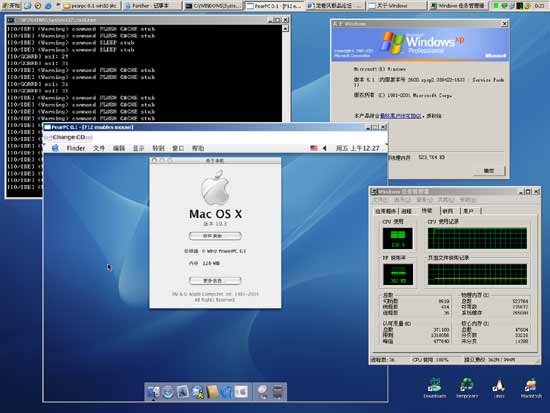Open the 窗口 (Window) menu in Finder
This screenshot has width=550, height=413.
pyautogui.click(x=178, y=148)
